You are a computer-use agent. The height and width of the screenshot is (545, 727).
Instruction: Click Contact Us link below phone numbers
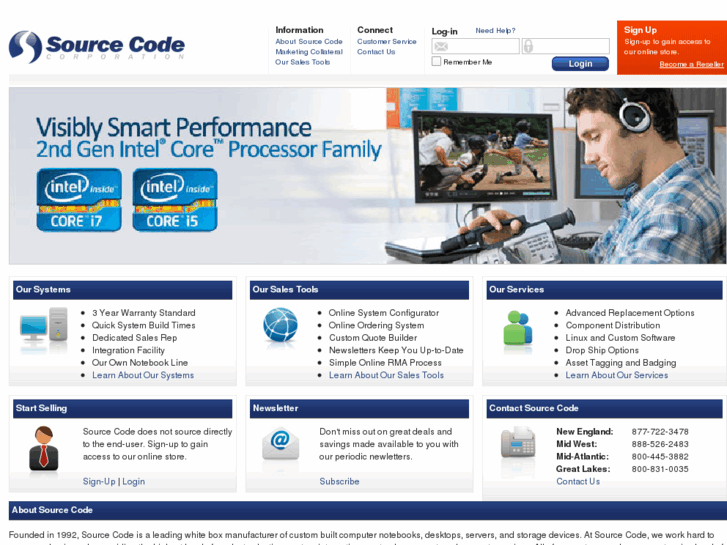(x=578, y=481)
